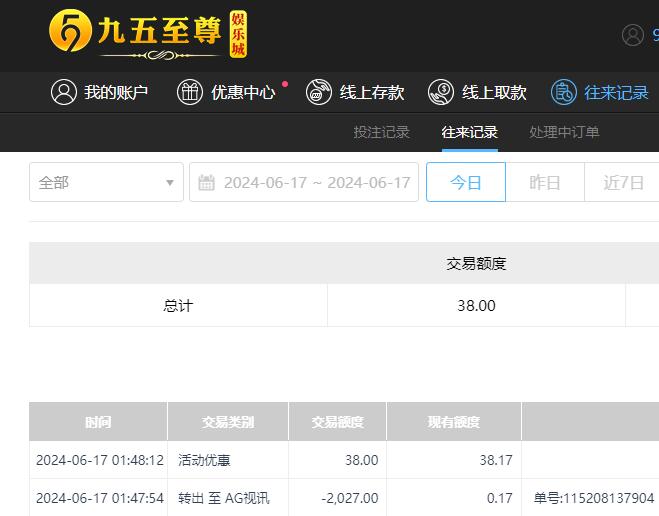Screen dimensions: 659x516
Task: Click the 交易类别 column header
Action: pyautogui.click(x=228, y=421)
